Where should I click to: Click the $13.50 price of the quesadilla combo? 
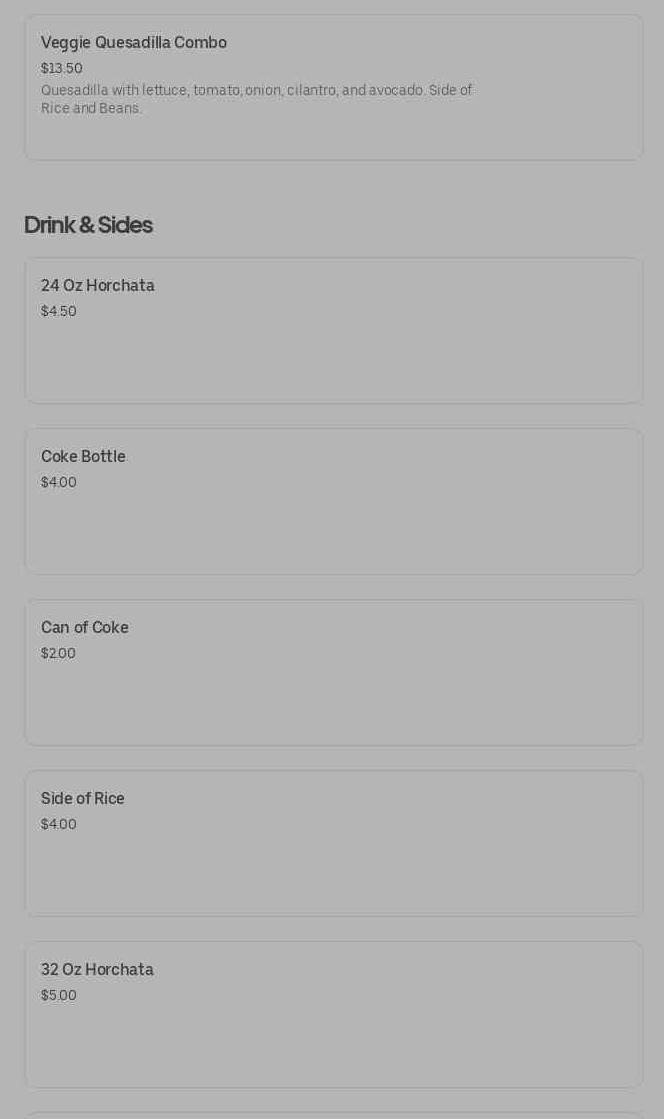[x=62, y=68]
